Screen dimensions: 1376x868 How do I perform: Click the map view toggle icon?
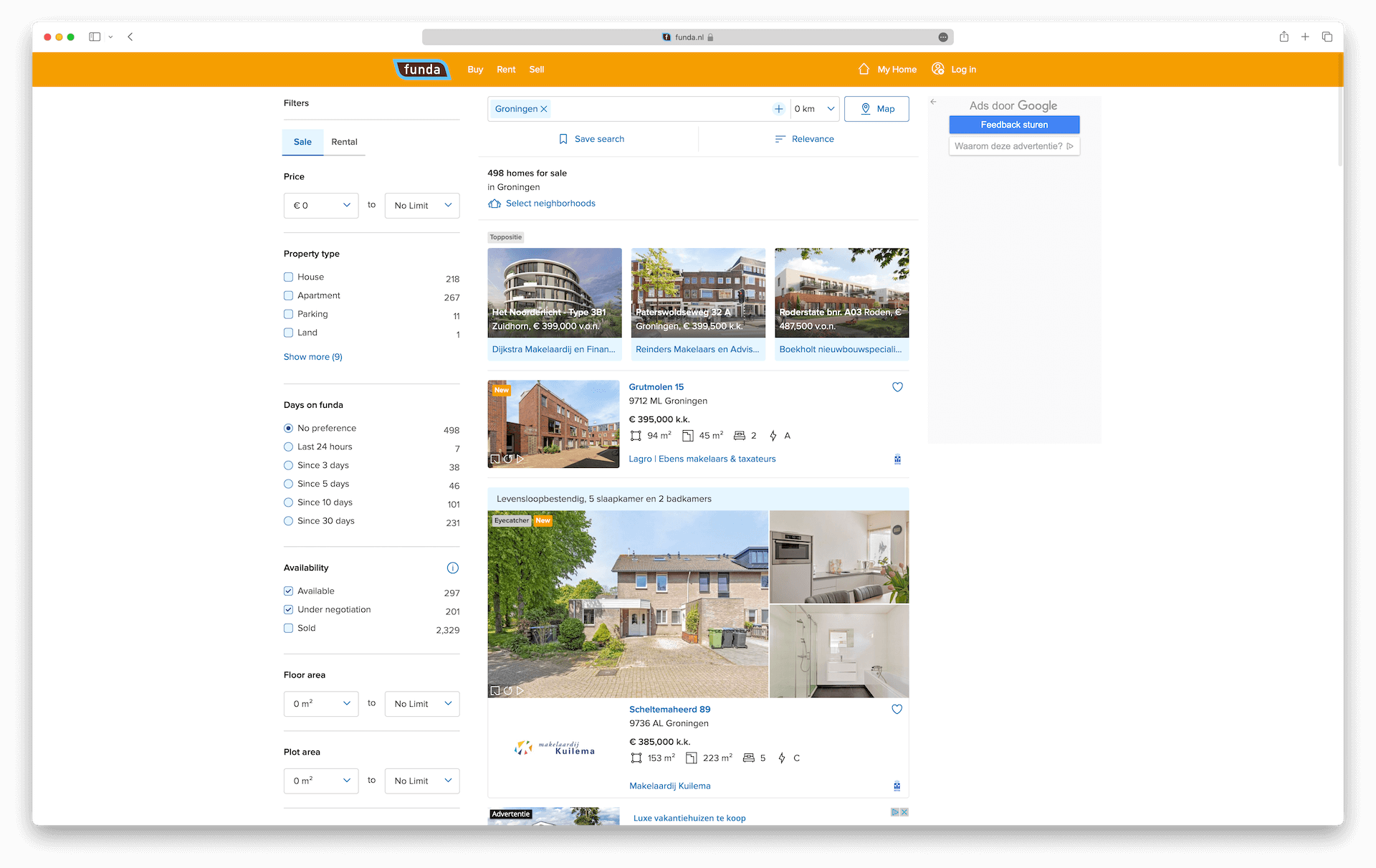[x=875, y=108]
